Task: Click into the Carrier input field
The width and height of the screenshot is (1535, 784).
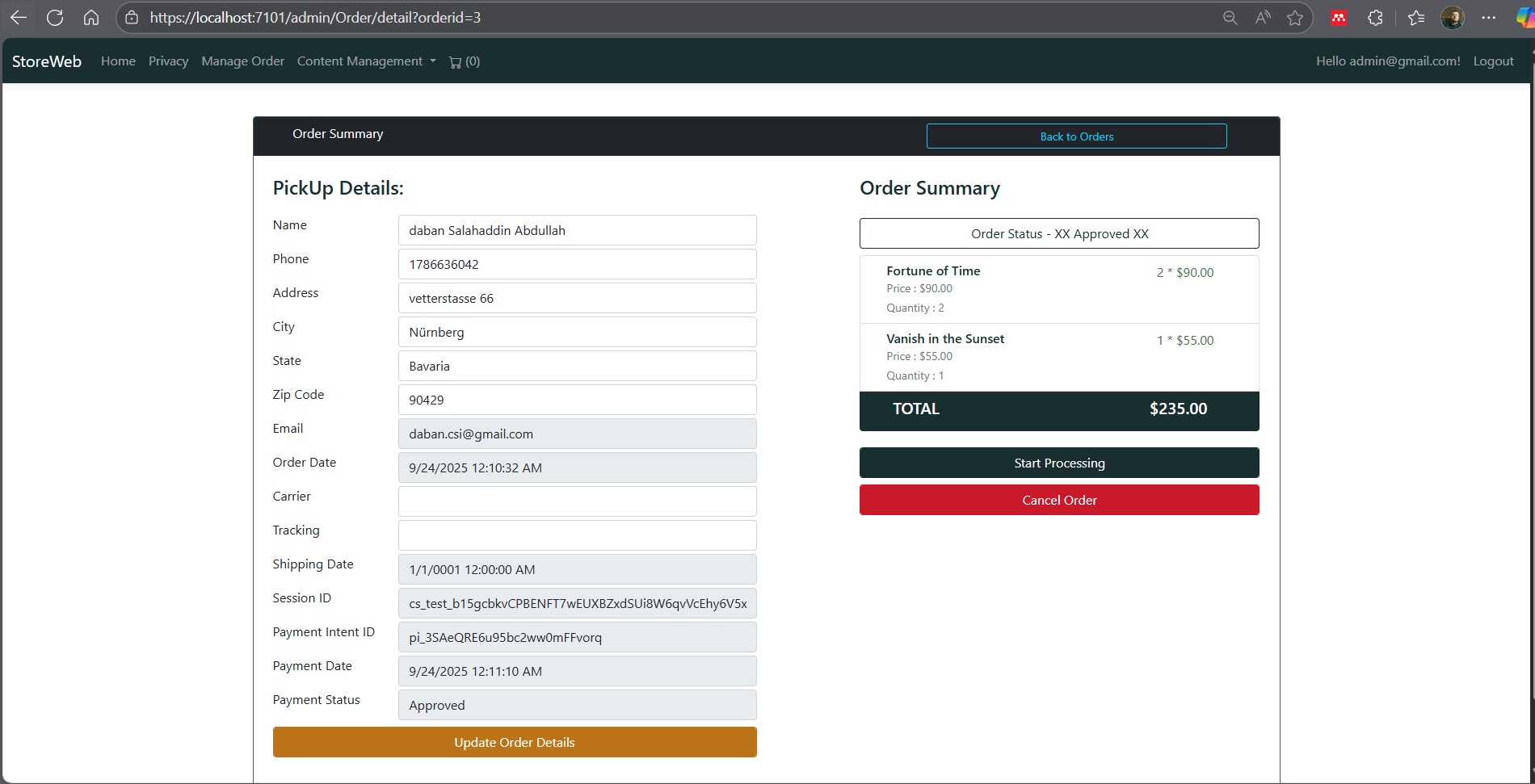Action: [577, 501]
